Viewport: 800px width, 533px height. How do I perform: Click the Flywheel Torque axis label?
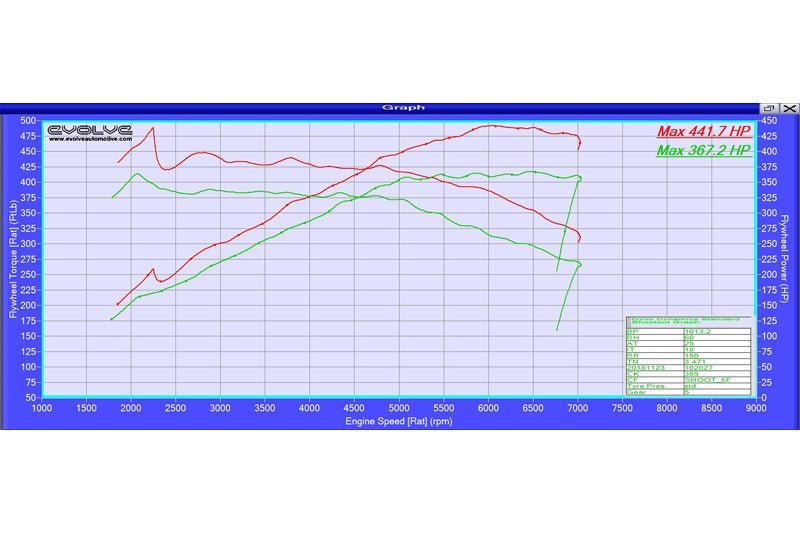pyautogui.click(x=13, y=259)
